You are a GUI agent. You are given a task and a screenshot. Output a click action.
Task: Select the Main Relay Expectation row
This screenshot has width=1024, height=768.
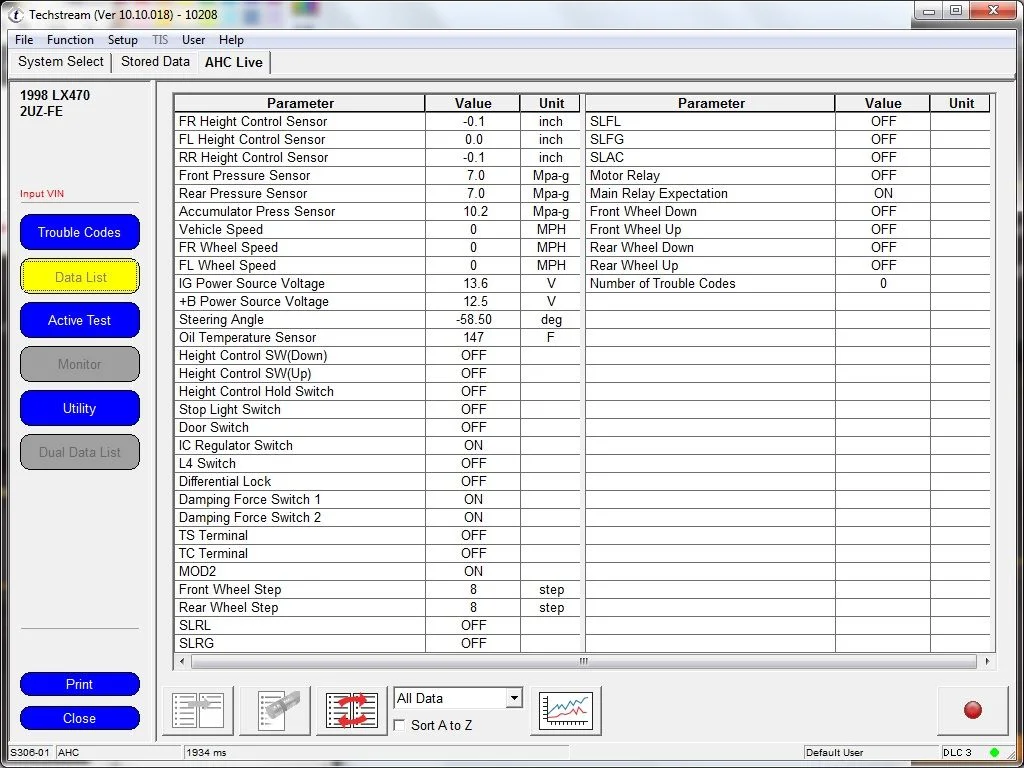click(788, 193)
